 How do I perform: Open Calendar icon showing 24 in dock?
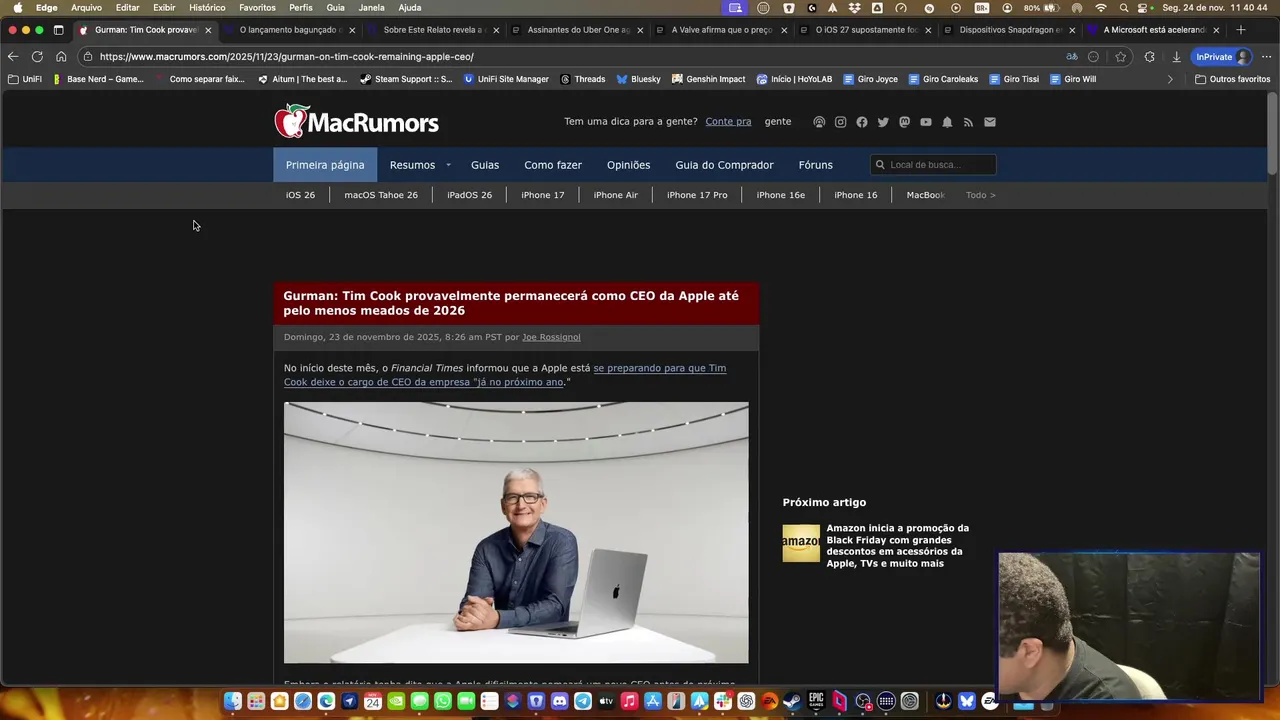click(373, 702)
